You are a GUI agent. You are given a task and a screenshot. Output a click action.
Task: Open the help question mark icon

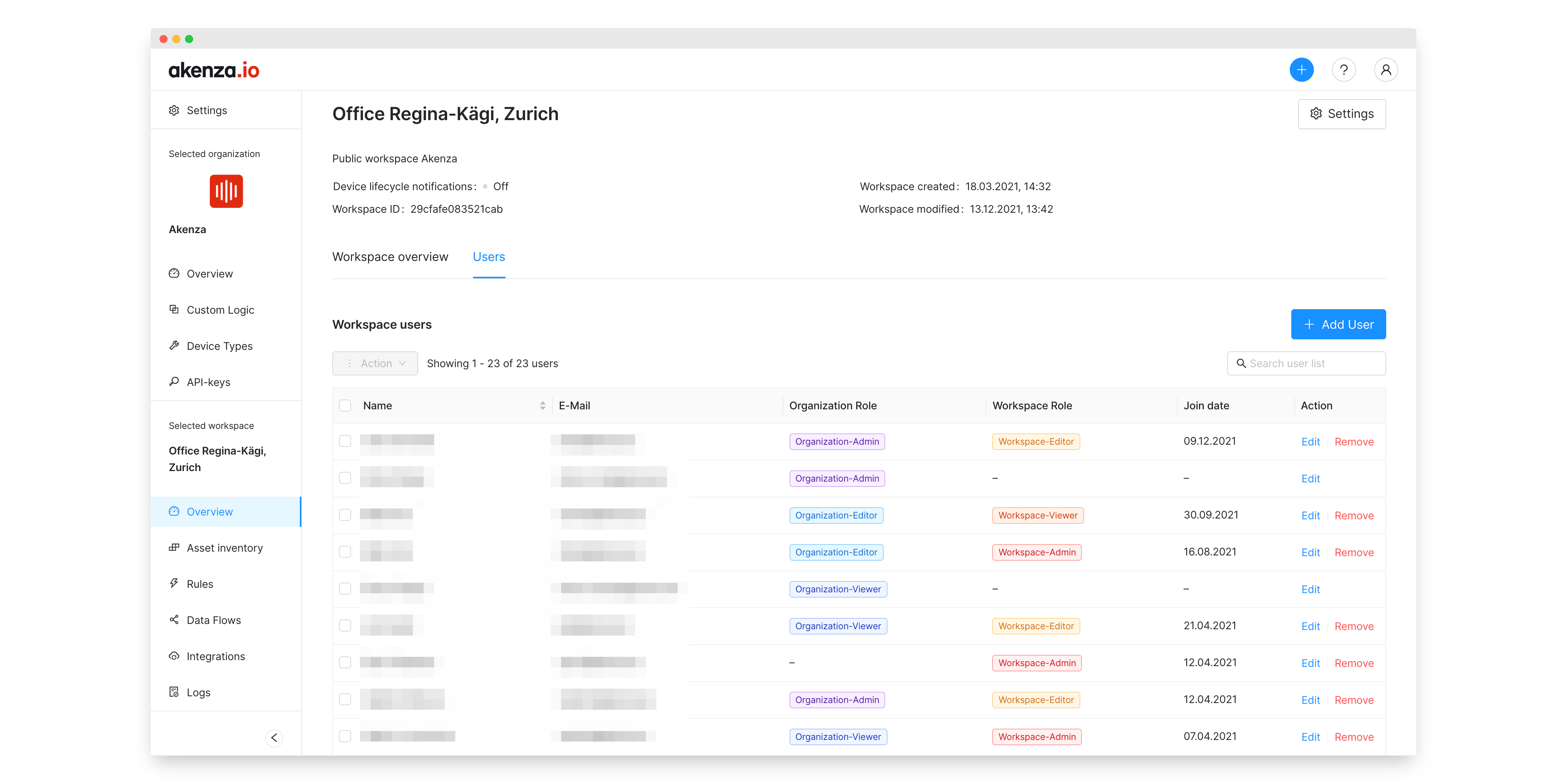[x=1343, y=70]
